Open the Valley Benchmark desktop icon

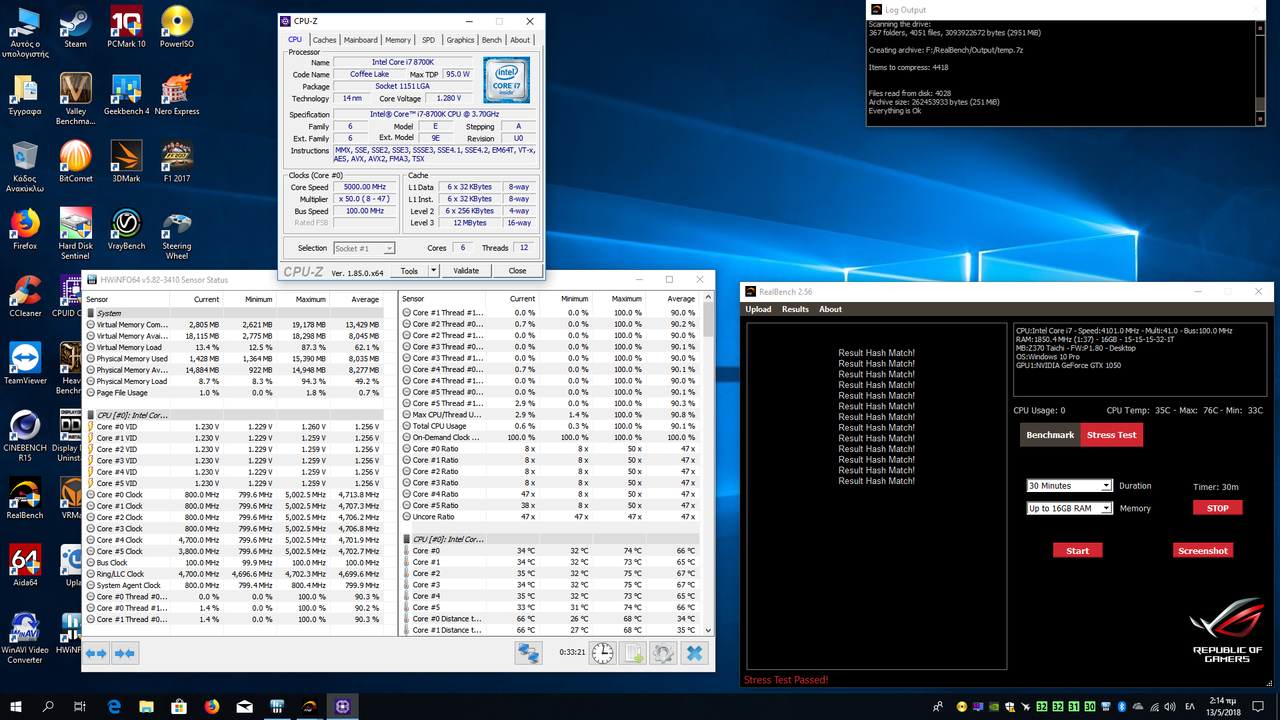(75, 98)
